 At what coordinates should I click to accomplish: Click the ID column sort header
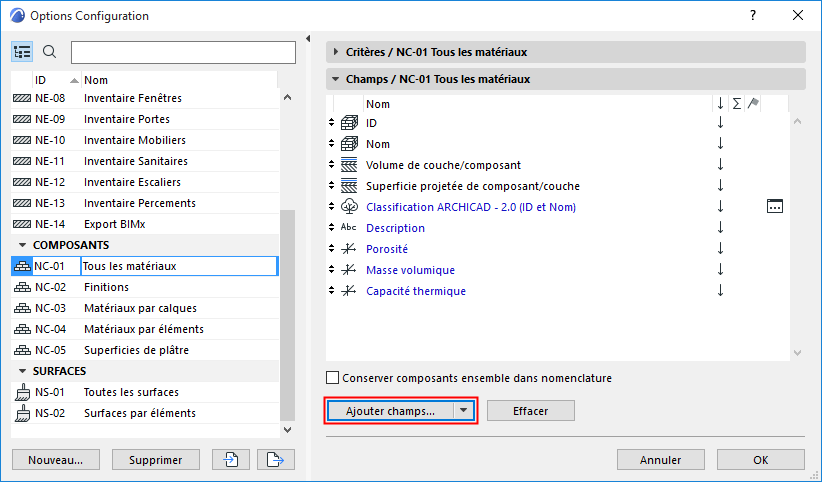pos(57,80)
